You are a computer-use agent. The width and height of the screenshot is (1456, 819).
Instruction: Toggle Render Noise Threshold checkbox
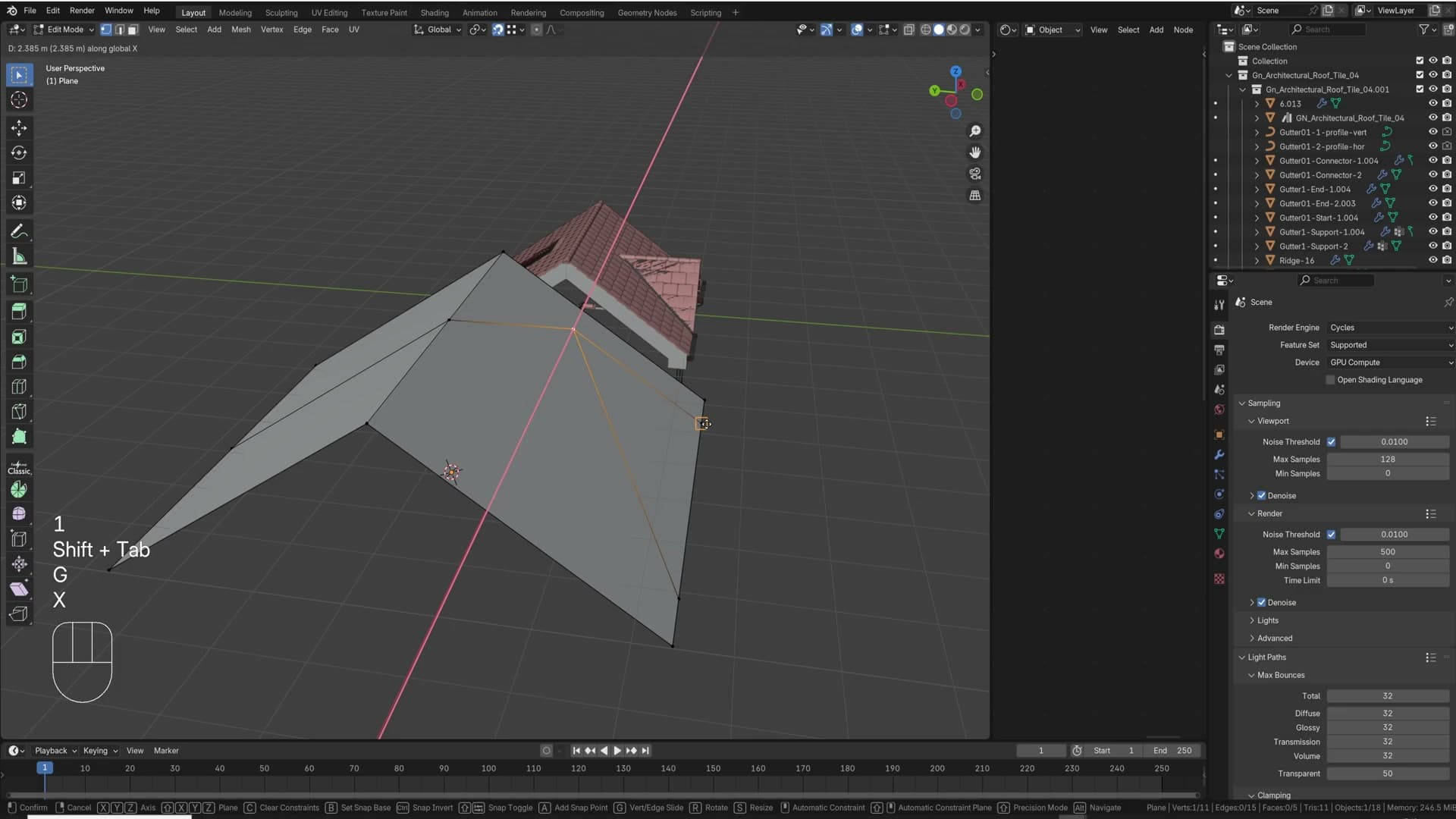coord(1331,535)
